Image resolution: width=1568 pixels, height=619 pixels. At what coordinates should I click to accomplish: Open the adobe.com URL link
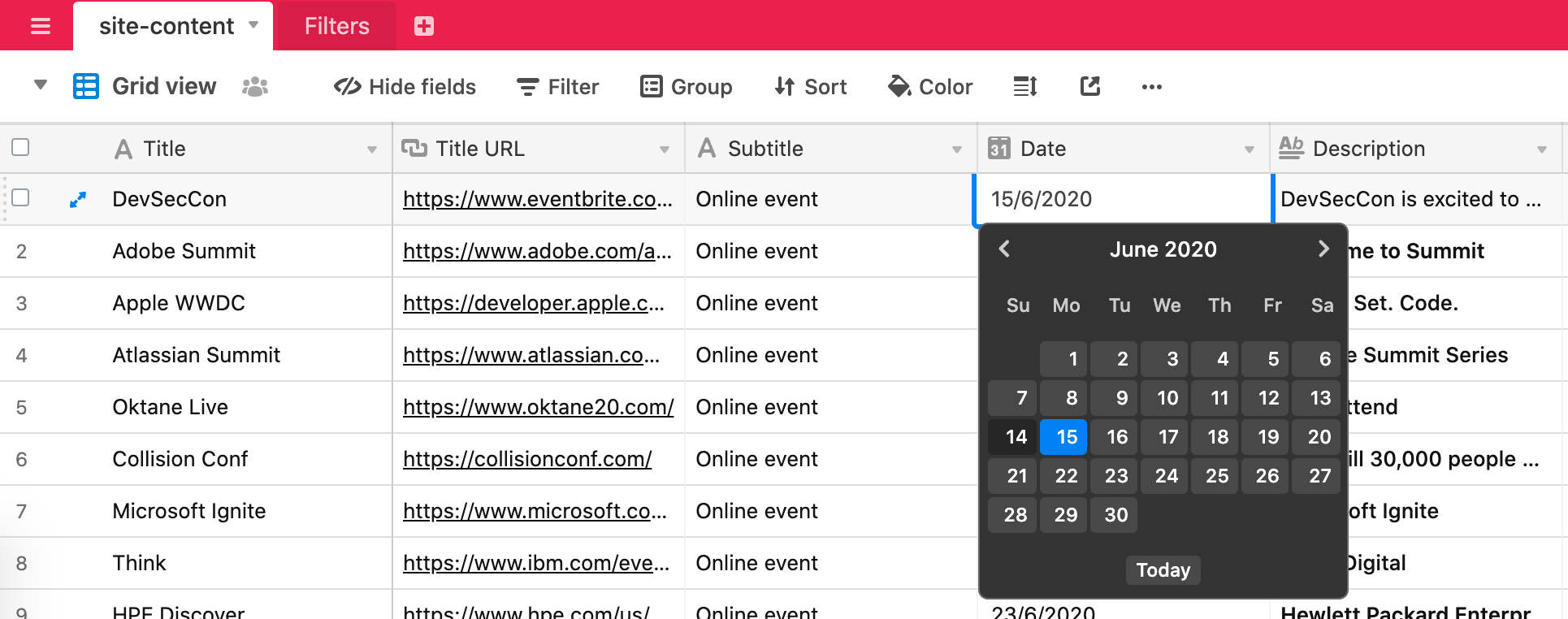pyautogui.click(x=537, y=251)
